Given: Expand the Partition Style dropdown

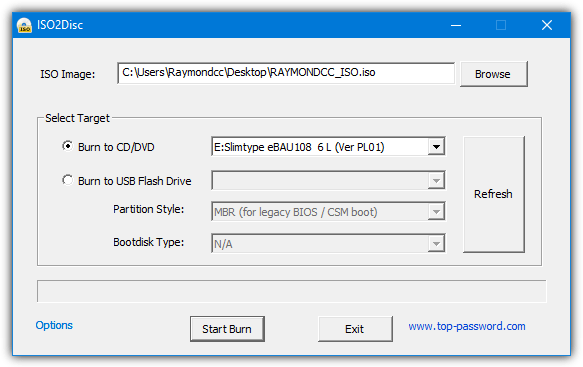Looking at the screenshot, I should 436,212.
